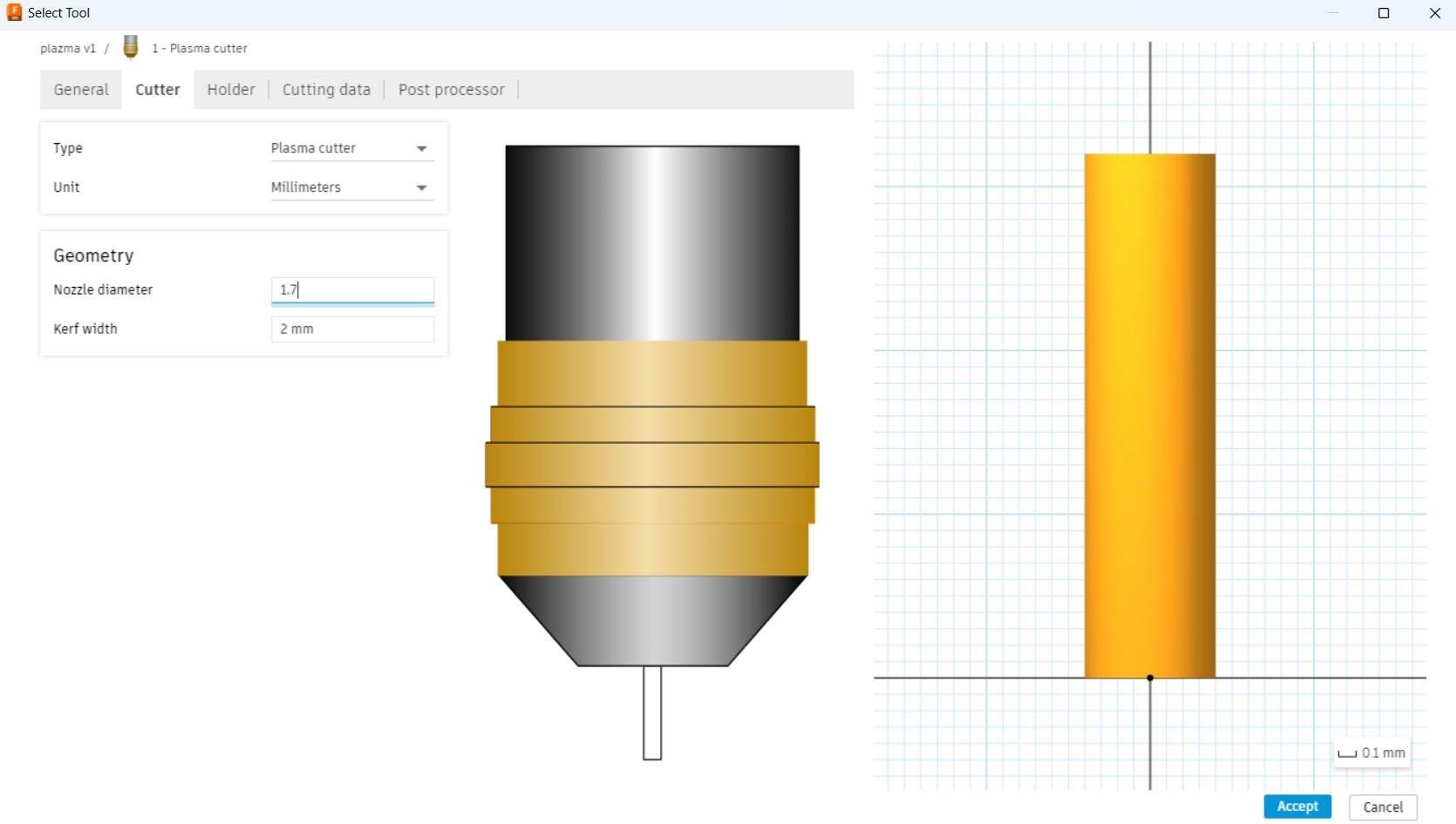
Task: Click the Cancel button
Action: (1383, 807)
